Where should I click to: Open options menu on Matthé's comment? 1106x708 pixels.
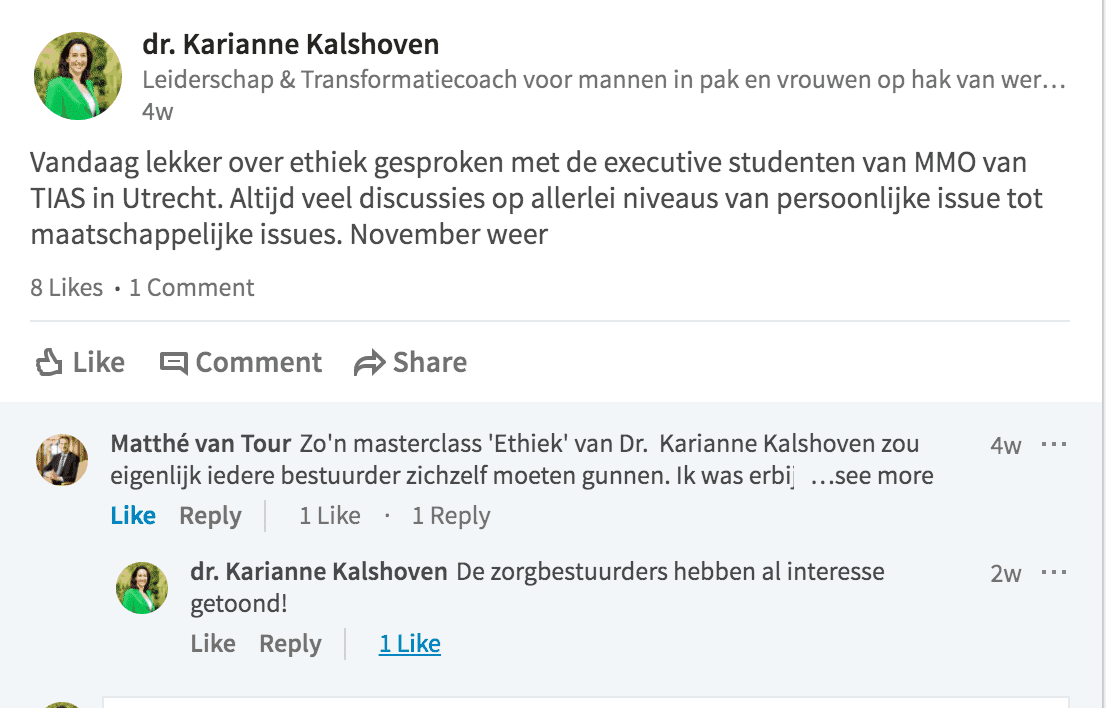point(1054,444)
